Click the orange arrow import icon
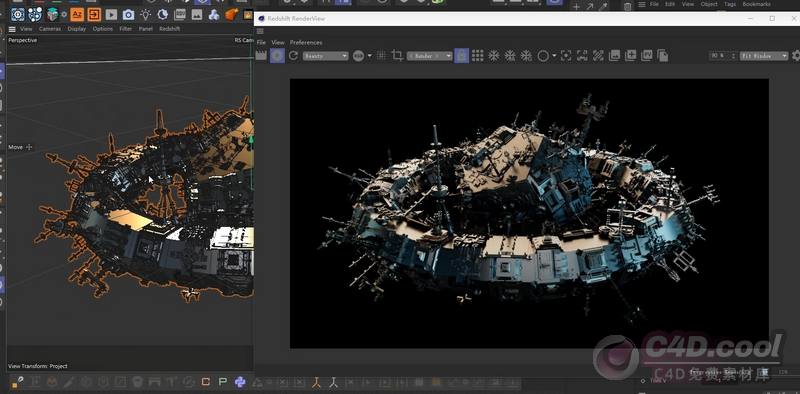This screenshot has width=800, height=394. (94, 14)
